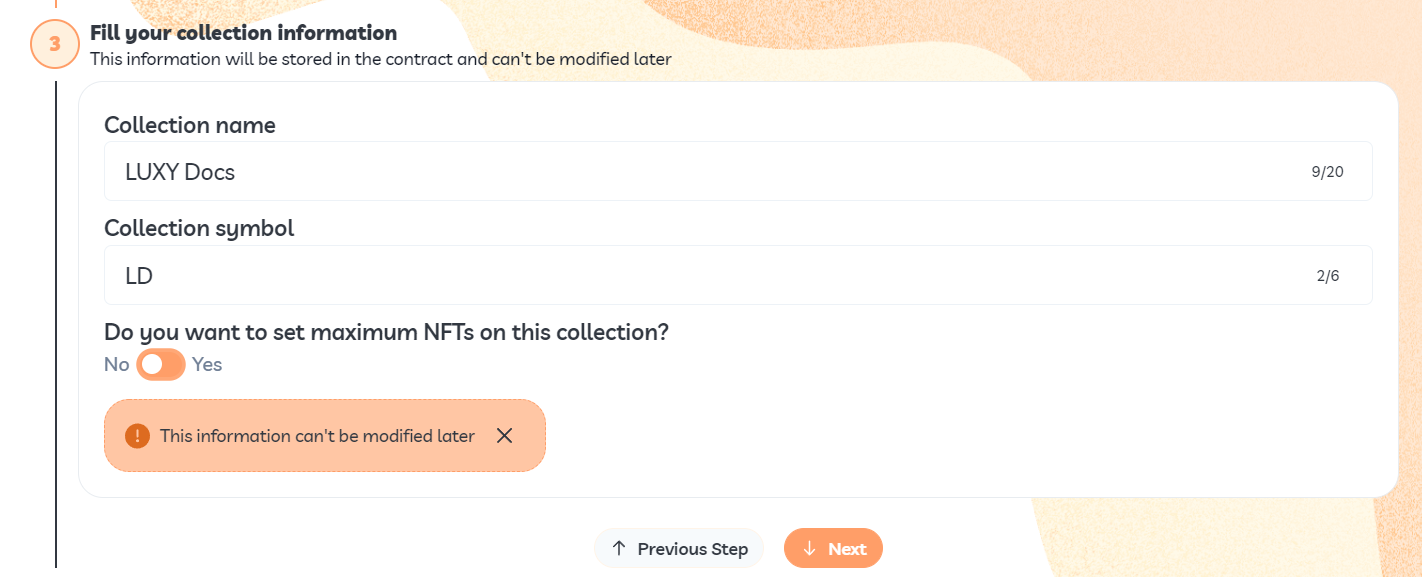Dismiss the warning with the X icon
Image resolution: width=1422 pixels, height=577 pixels.
505,435
